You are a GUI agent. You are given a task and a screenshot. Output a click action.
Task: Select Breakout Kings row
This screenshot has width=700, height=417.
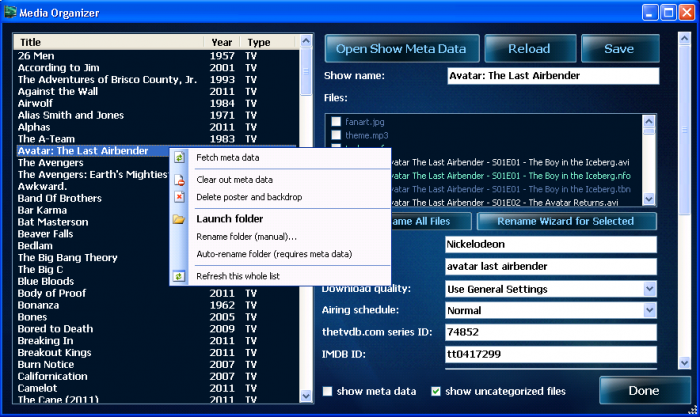tap(156, 353)
